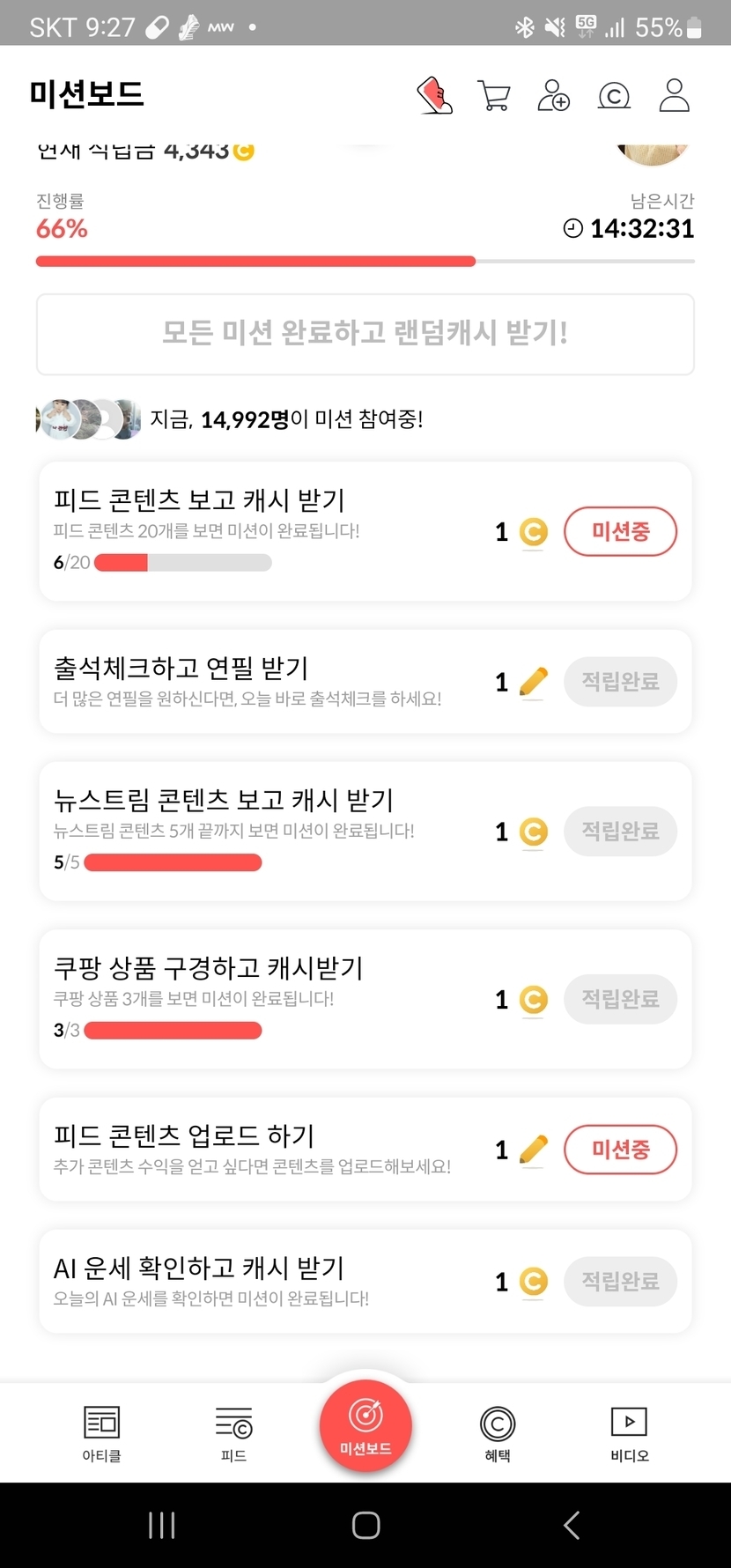
Task: Open the 혜택 tab
Action: pyautogui.click(x=498, y=1431)
